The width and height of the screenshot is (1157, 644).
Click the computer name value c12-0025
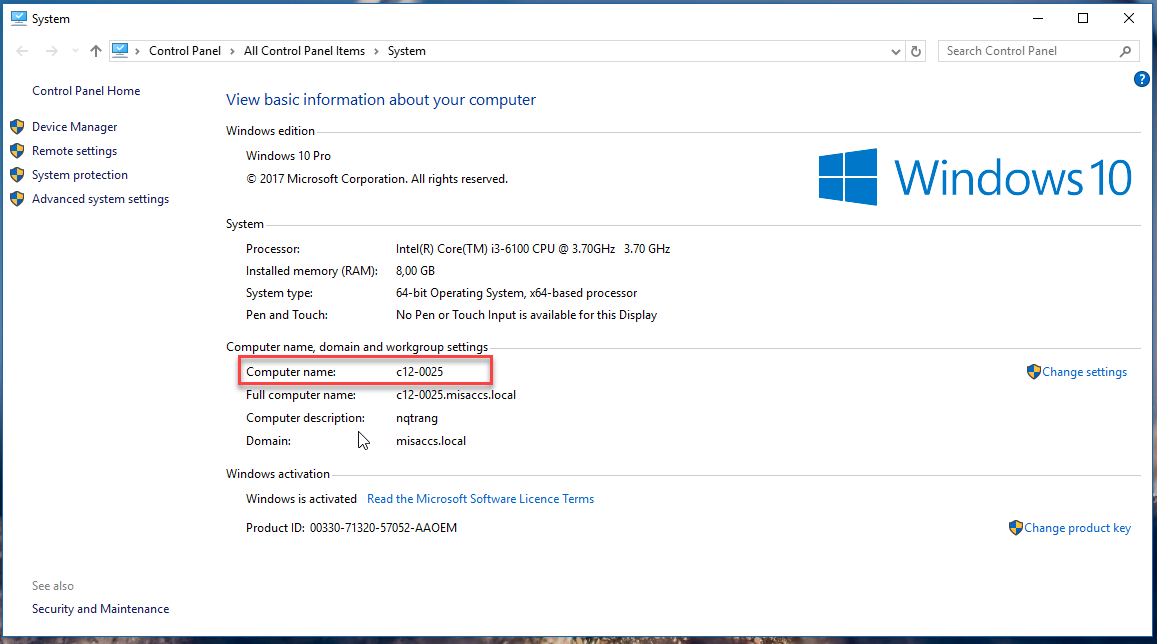419,372
